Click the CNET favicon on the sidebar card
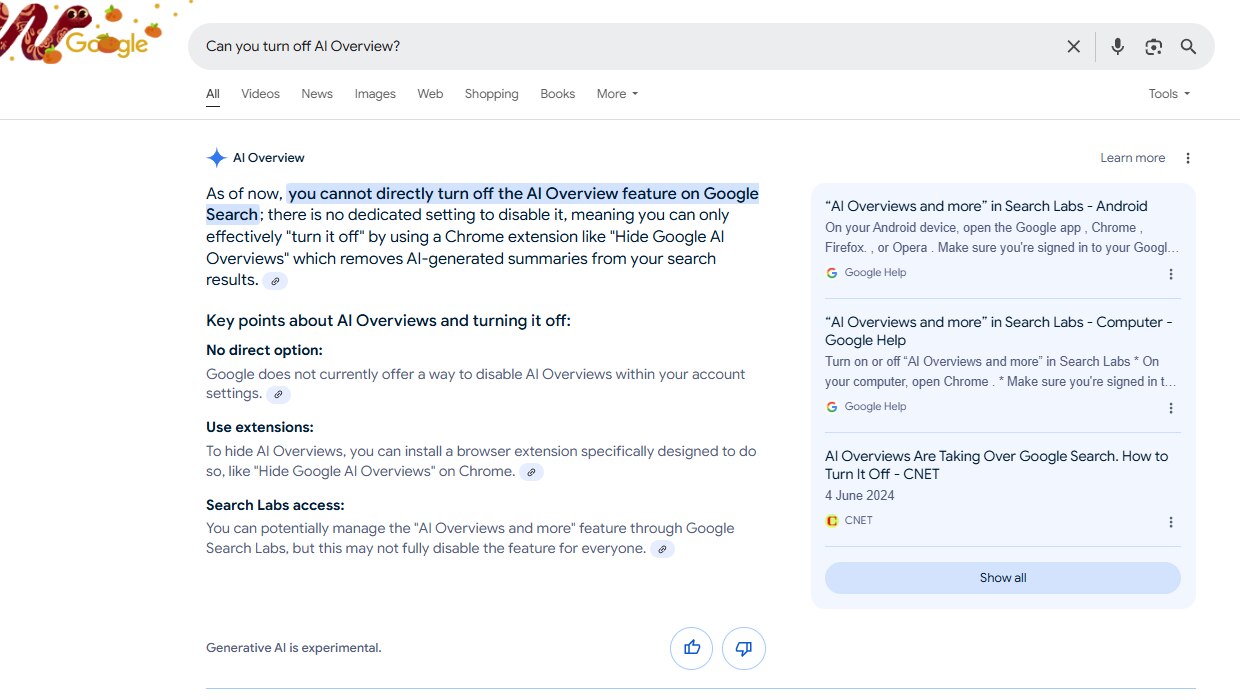The width and height of the screenshot is (1240, 700). tap(832, 520)
